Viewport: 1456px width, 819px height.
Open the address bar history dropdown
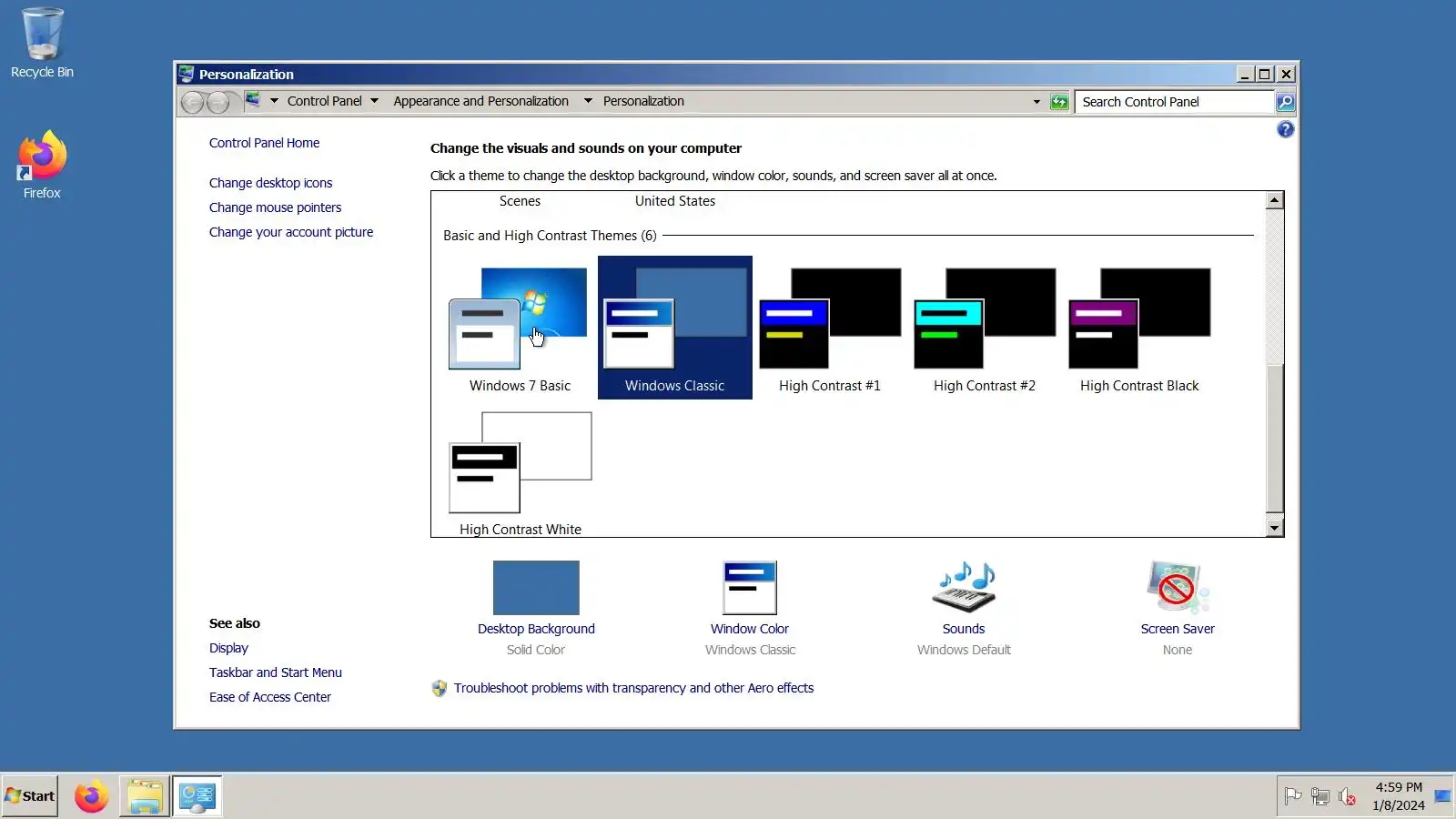(x=1036, y=102)
